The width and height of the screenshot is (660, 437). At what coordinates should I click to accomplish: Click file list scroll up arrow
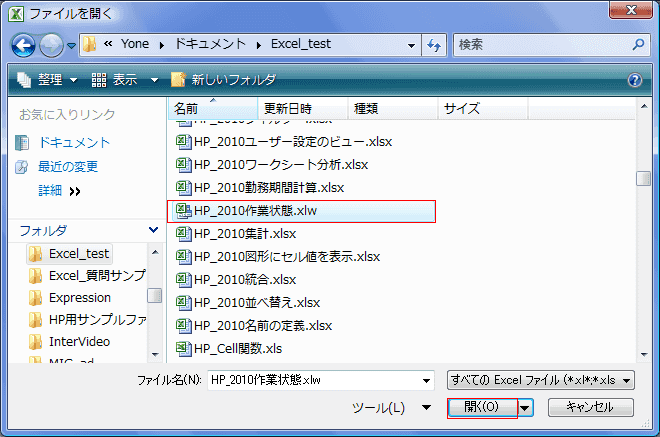pos(644,107)
